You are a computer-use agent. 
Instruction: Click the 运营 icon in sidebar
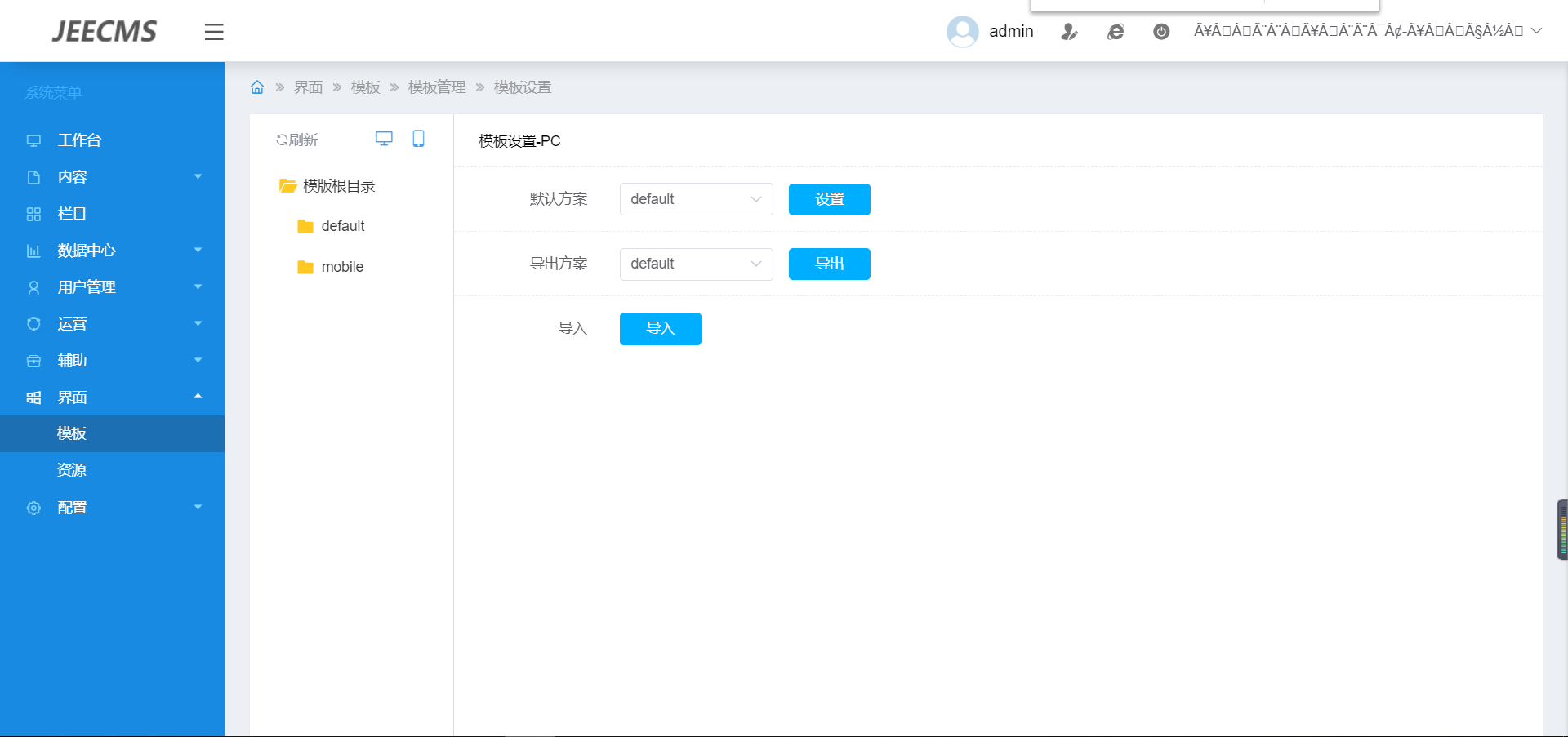(33, 324)
